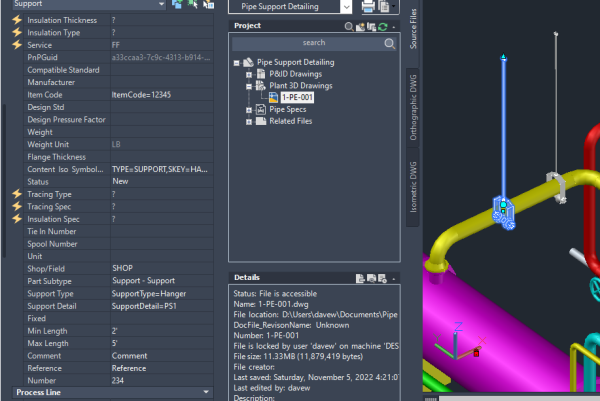Select the P&ID Drawings tree item

[295, 74]
